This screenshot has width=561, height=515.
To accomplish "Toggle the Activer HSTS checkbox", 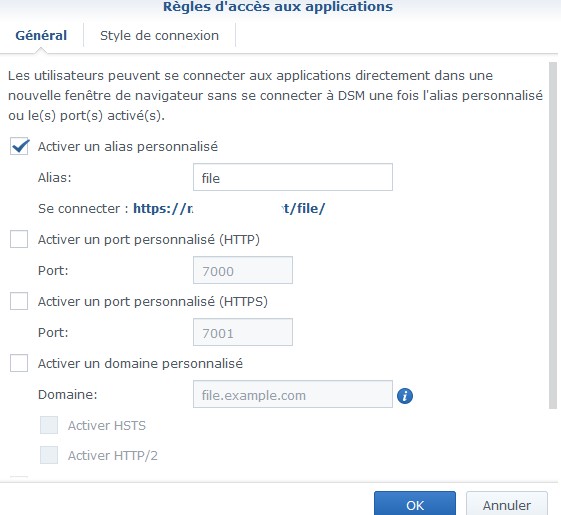I will [49, 425].
